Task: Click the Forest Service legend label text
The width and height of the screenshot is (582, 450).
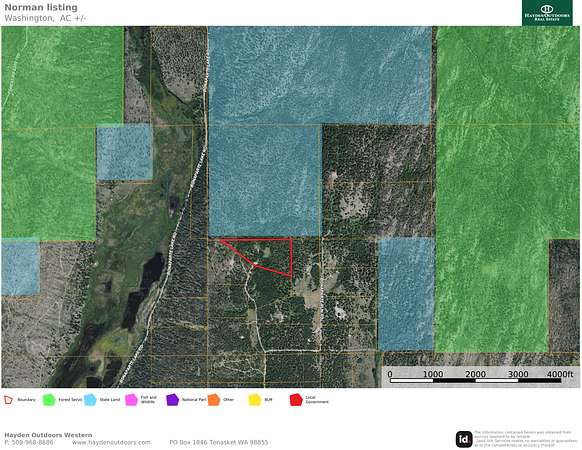Action: [x=70, y=400]
